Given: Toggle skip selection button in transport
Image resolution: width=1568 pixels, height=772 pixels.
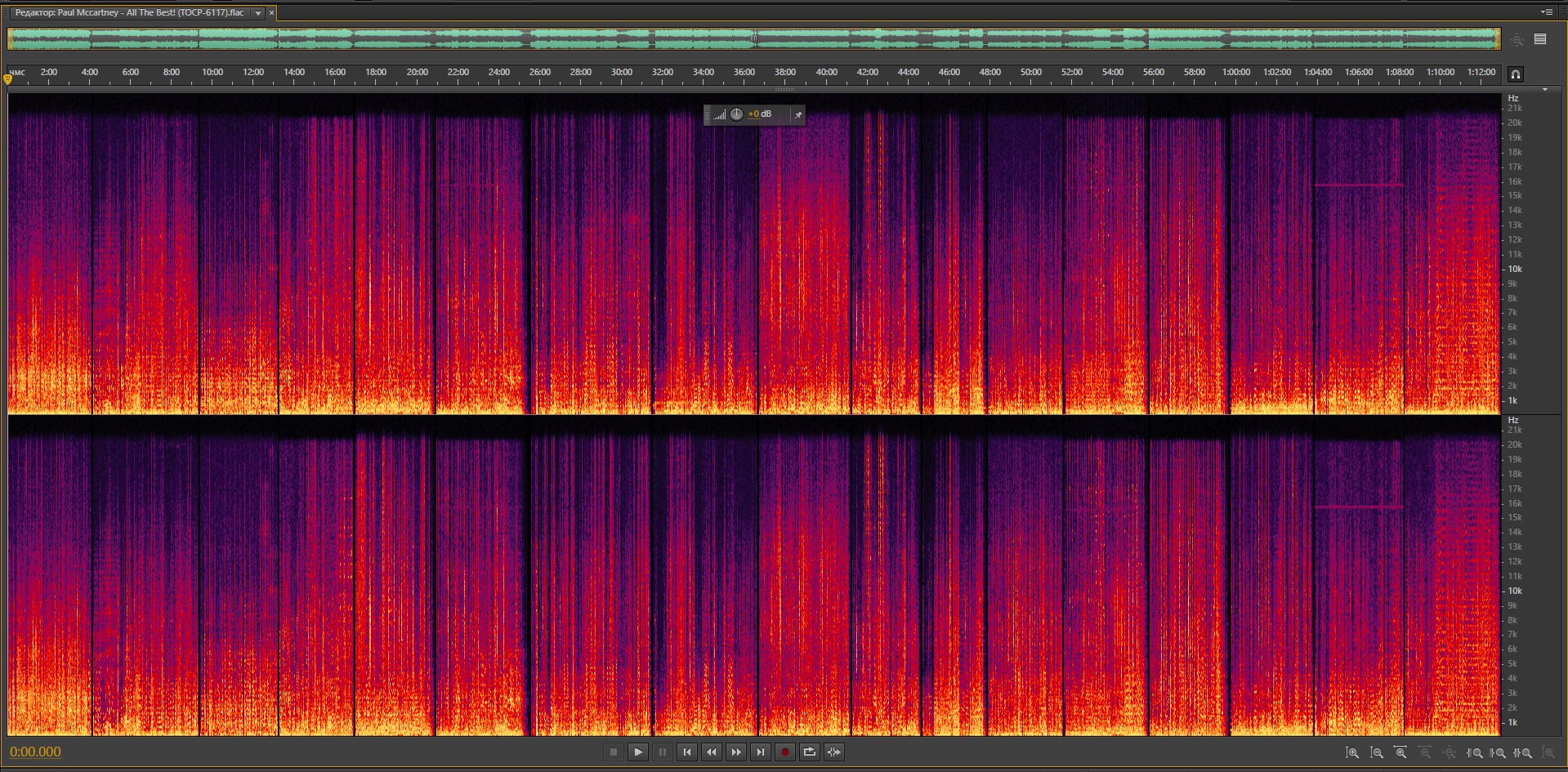Looking at the screenshot, I should [834, 752].
